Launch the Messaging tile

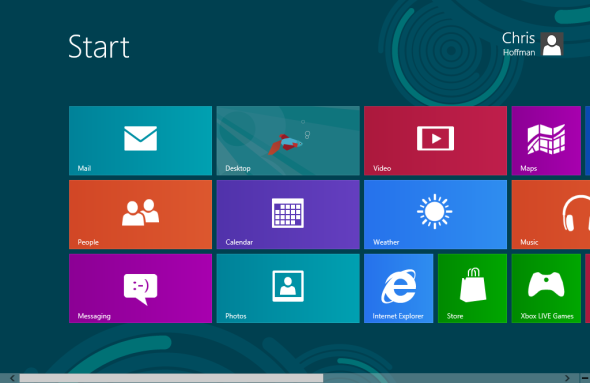(140, 288)
